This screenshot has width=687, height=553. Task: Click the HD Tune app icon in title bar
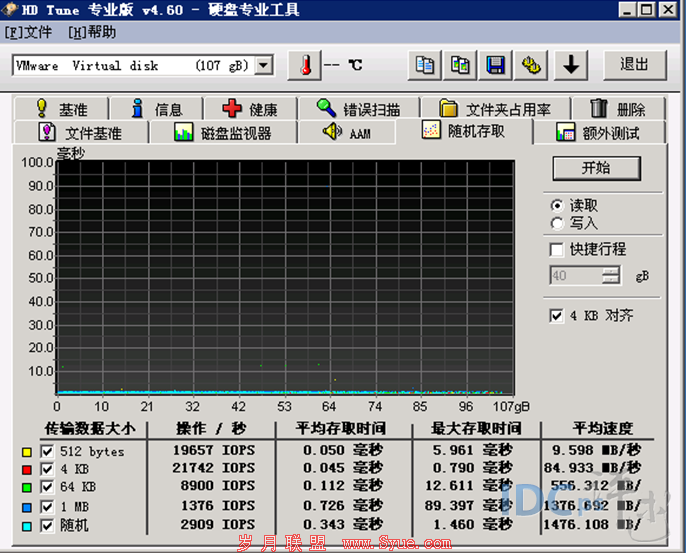(9, 9)
